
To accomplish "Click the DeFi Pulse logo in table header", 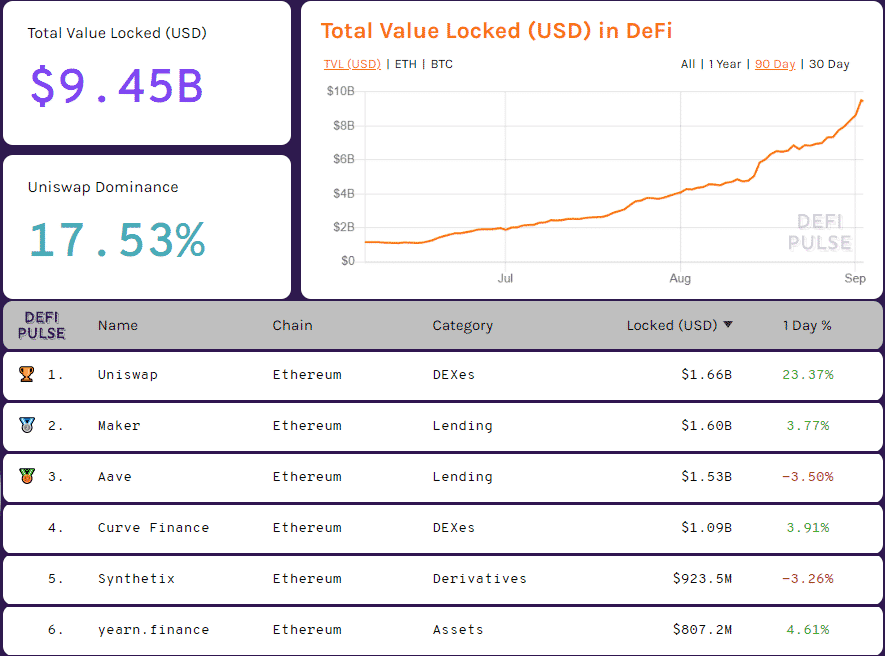I will (x=42, y=325).
